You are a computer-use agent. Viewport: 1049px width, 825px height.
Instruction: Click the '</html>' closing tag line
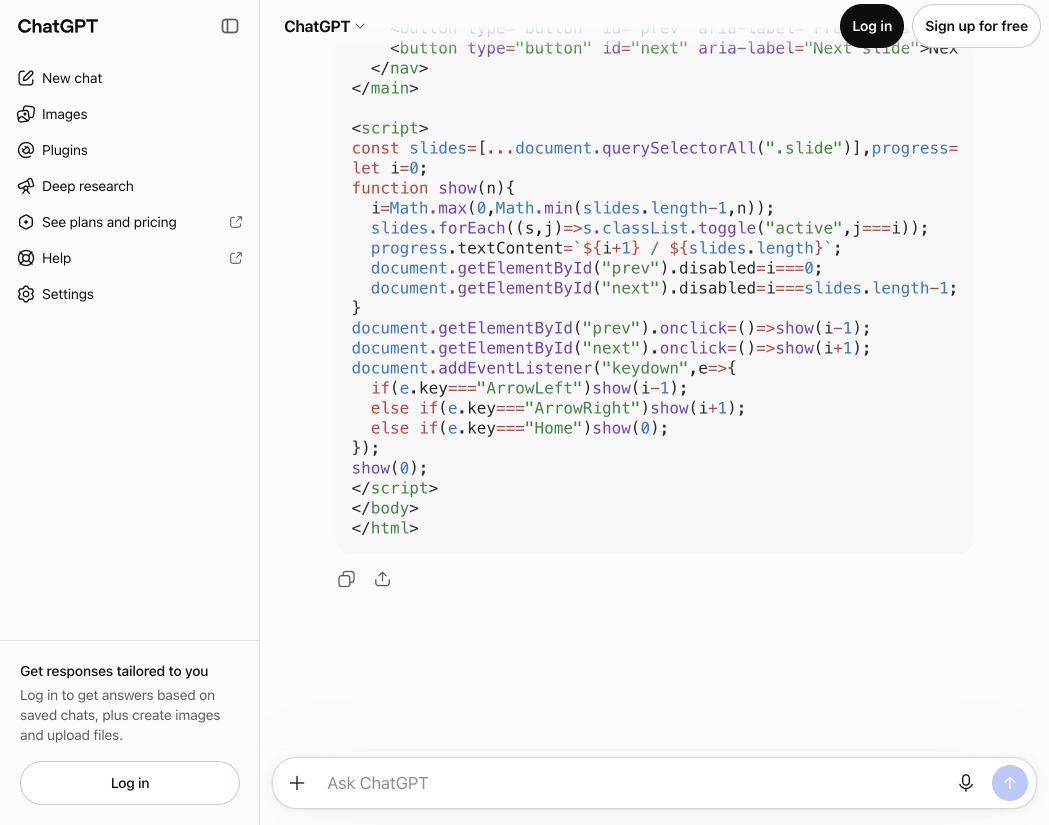point(385,528)
